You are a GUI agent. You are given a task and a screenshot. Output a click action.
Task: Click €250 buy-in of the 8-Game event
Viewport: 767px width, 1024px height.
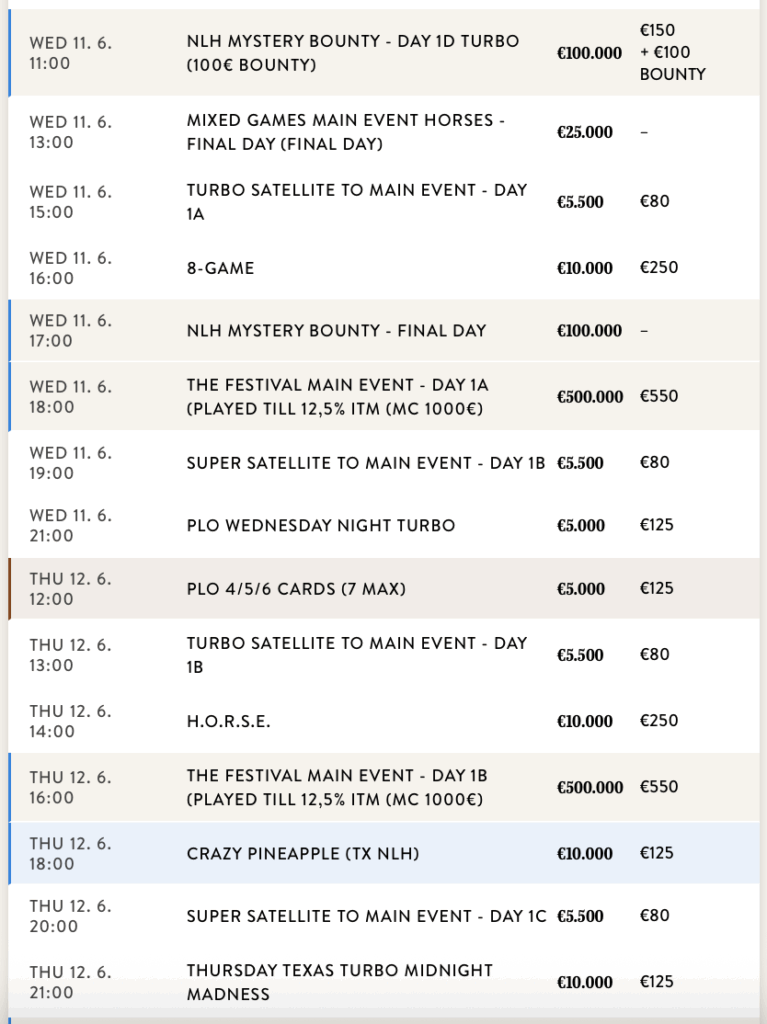(x=658, y=268)
